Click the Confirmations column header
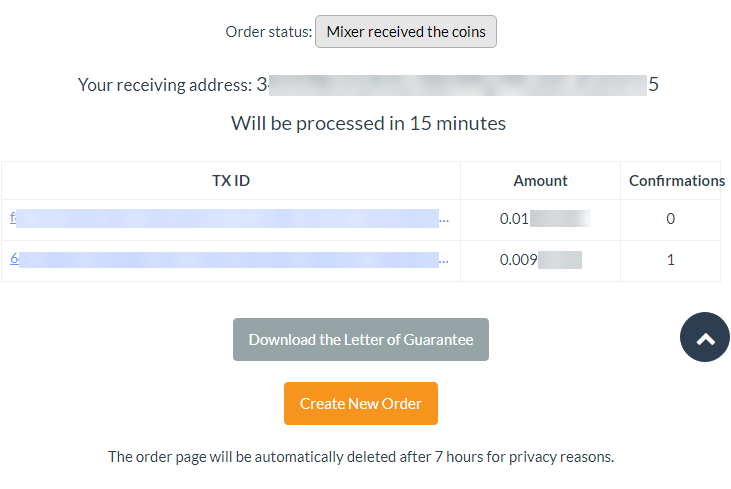The image size is (731, 489). coord(676,181)
